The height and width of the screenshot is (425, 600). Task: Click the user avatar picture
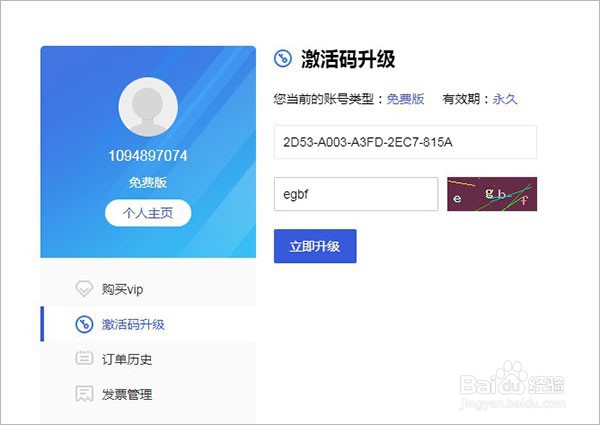pos(148,107)
